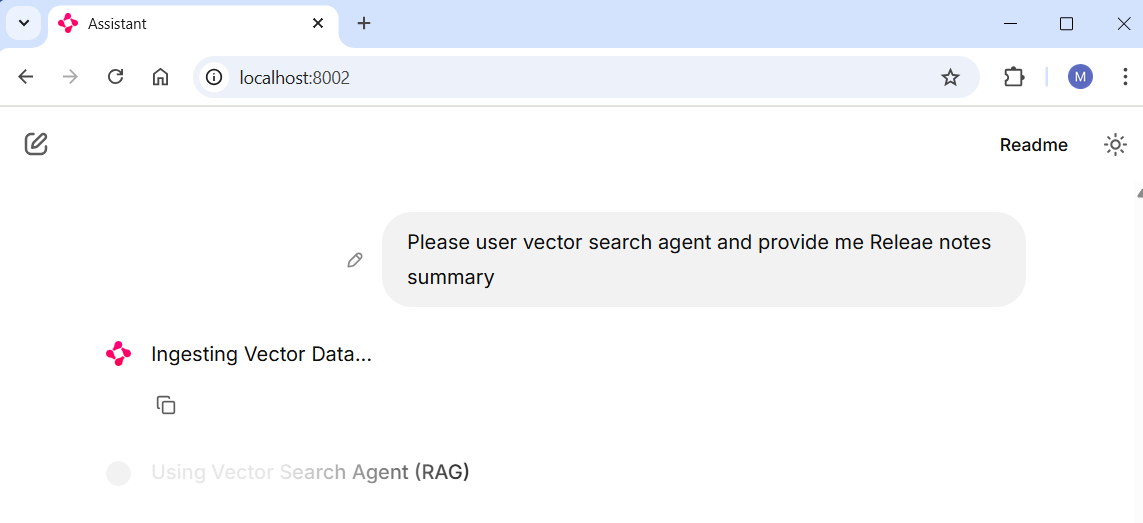Close the Assistant tab

(318, 23)
